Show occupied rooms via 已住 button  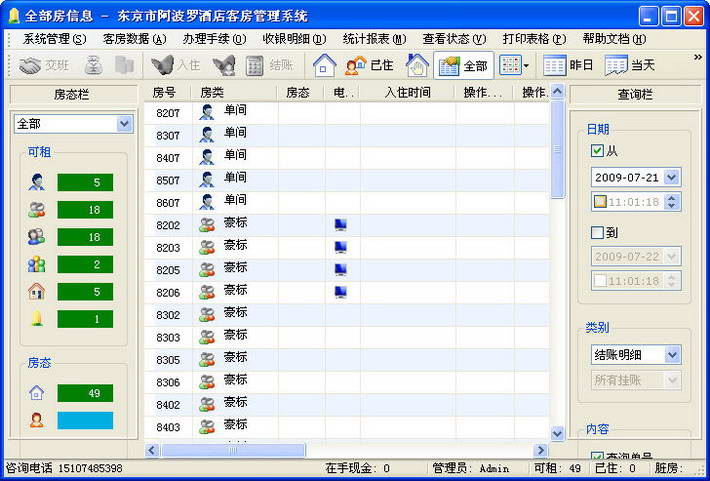click(369, 66)
